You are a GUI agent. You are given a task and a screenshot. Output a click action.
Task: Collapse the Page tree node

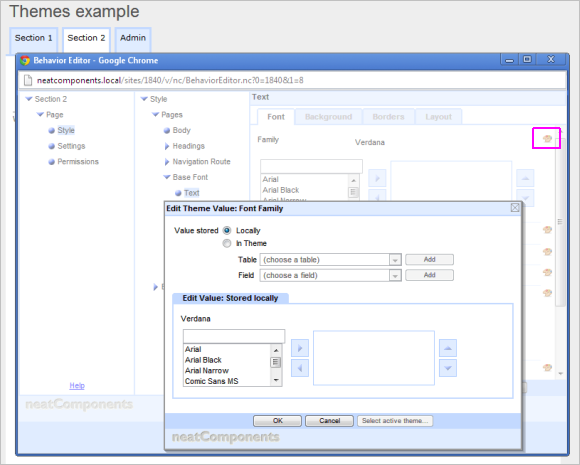coord(40,114)
